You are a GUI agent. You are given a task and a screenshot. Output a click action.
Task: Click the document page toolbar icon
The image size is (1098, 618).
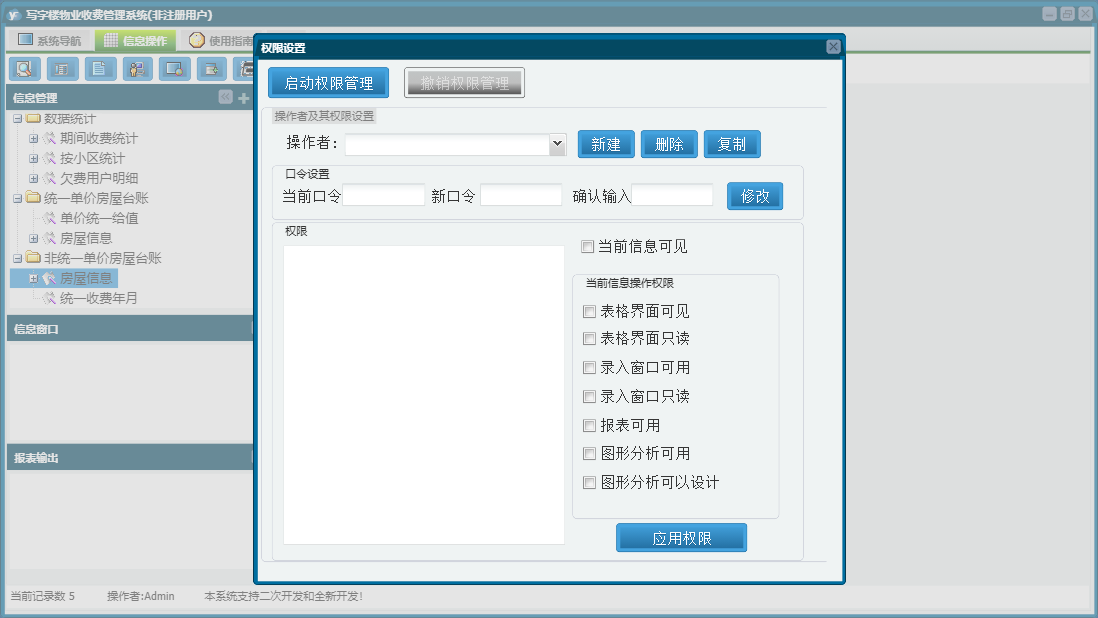click(100, 69)
